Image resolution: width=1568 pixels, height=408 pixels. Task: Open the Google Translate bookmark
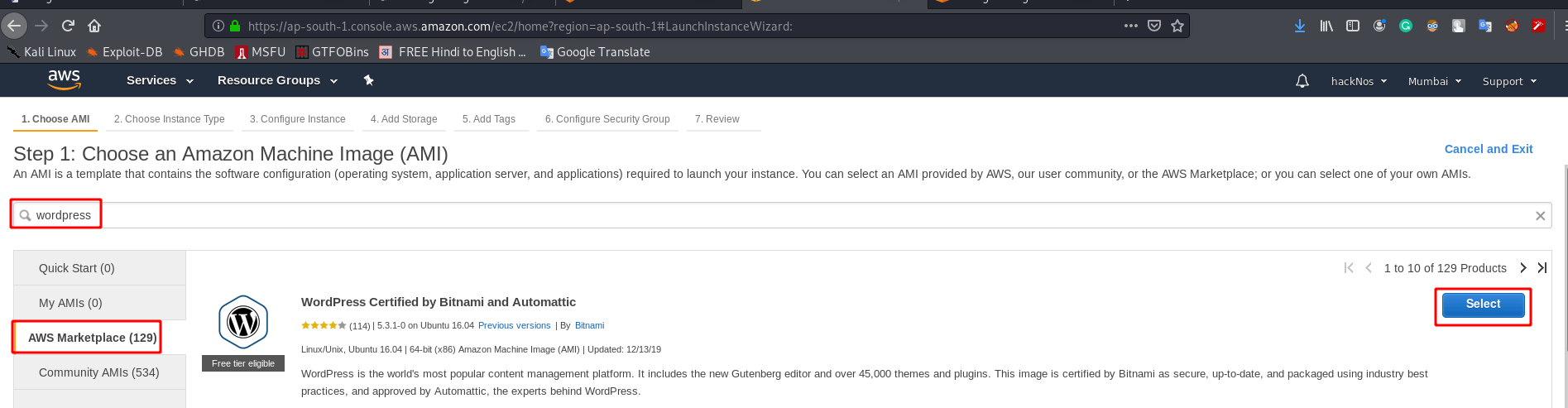tap(595, 51)
